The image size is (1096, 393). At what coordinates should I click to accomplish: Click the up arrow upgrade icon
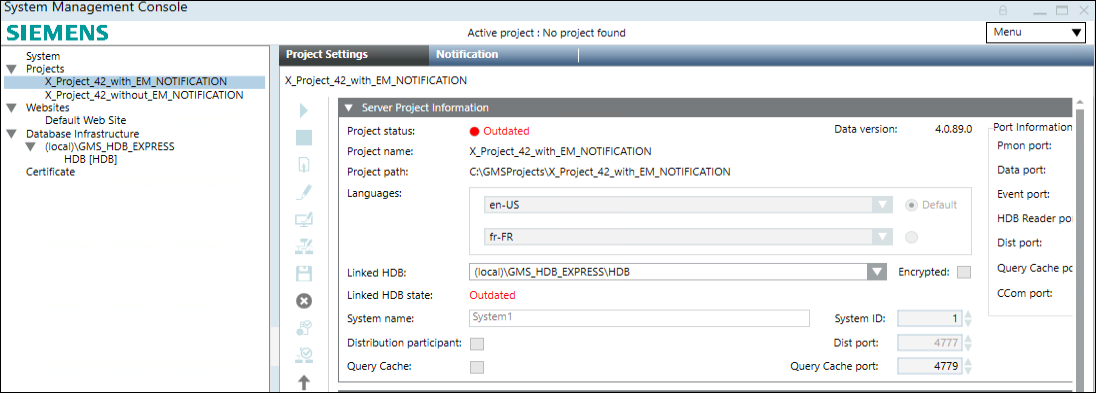coord(304,383)
